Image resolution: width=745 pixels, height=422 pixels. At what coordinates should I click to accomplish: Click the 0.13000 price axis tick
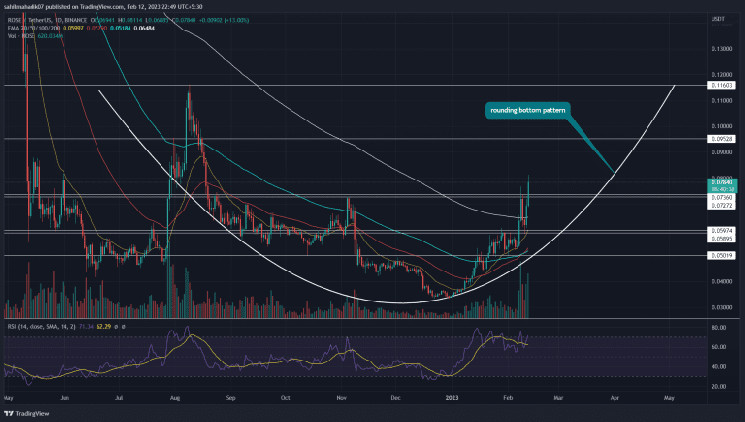722,49
